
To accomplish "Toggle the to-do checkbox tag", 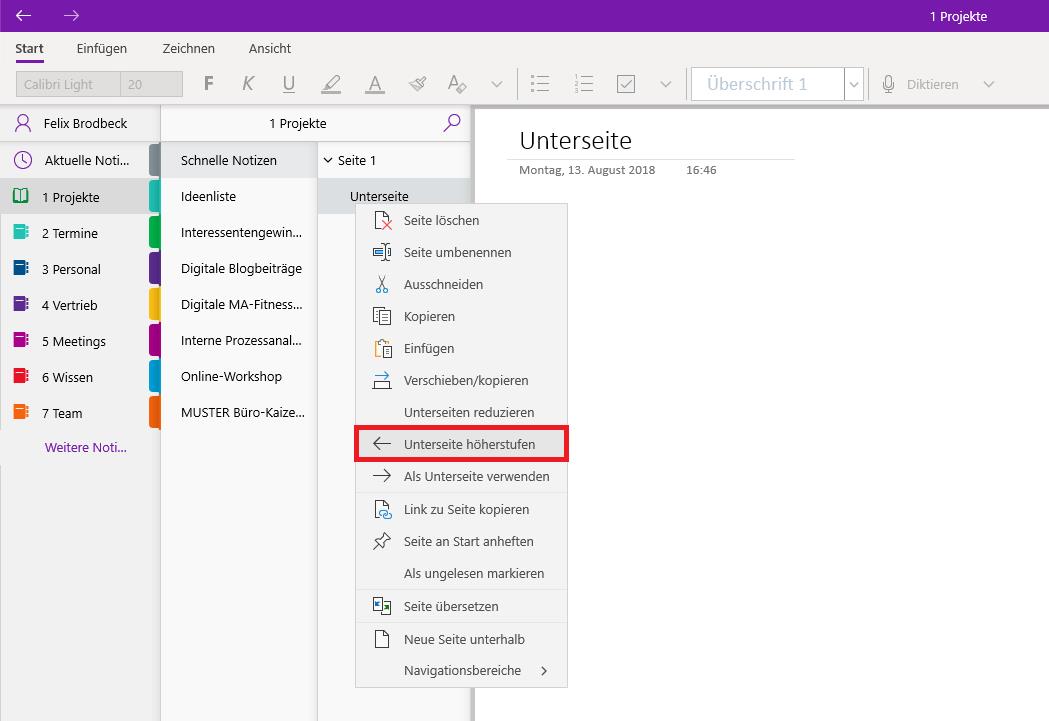I will coord(626,84).
